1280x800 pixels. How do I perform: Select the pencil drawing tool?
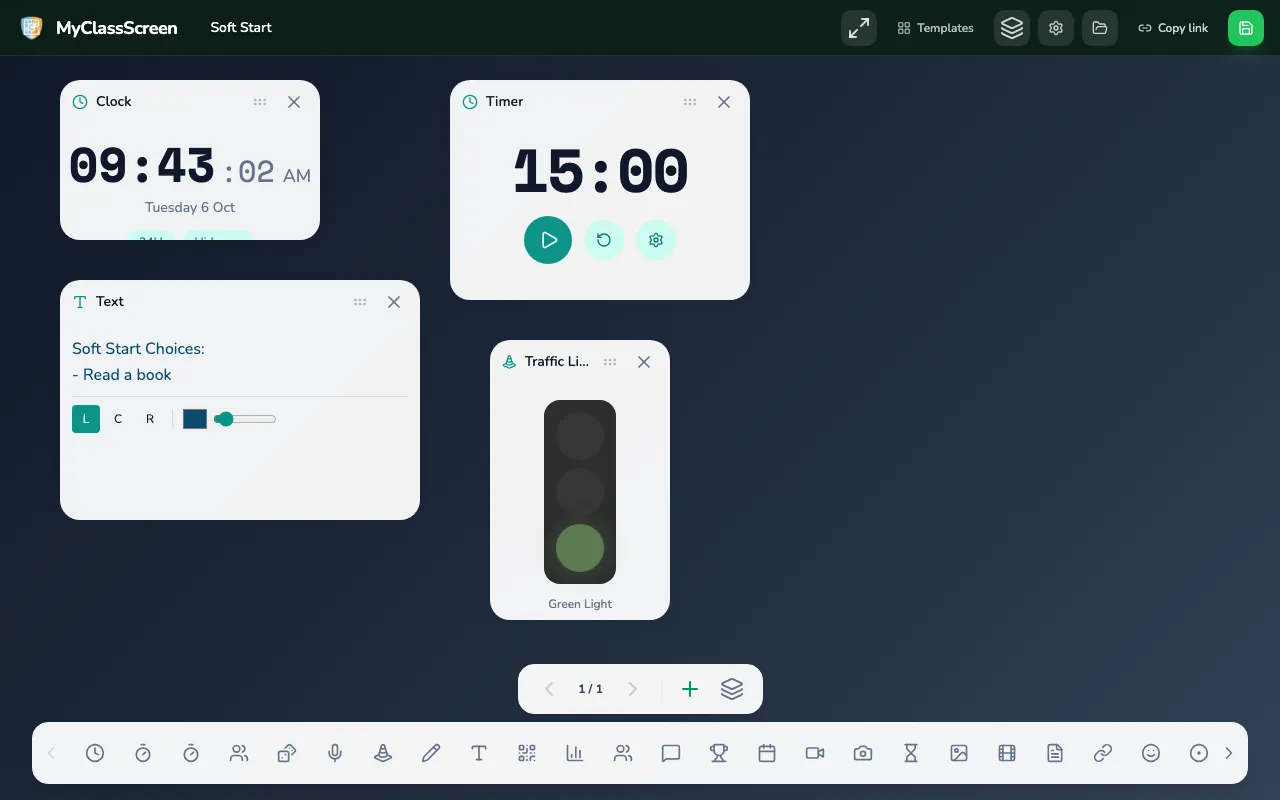[x=431, y=753]
